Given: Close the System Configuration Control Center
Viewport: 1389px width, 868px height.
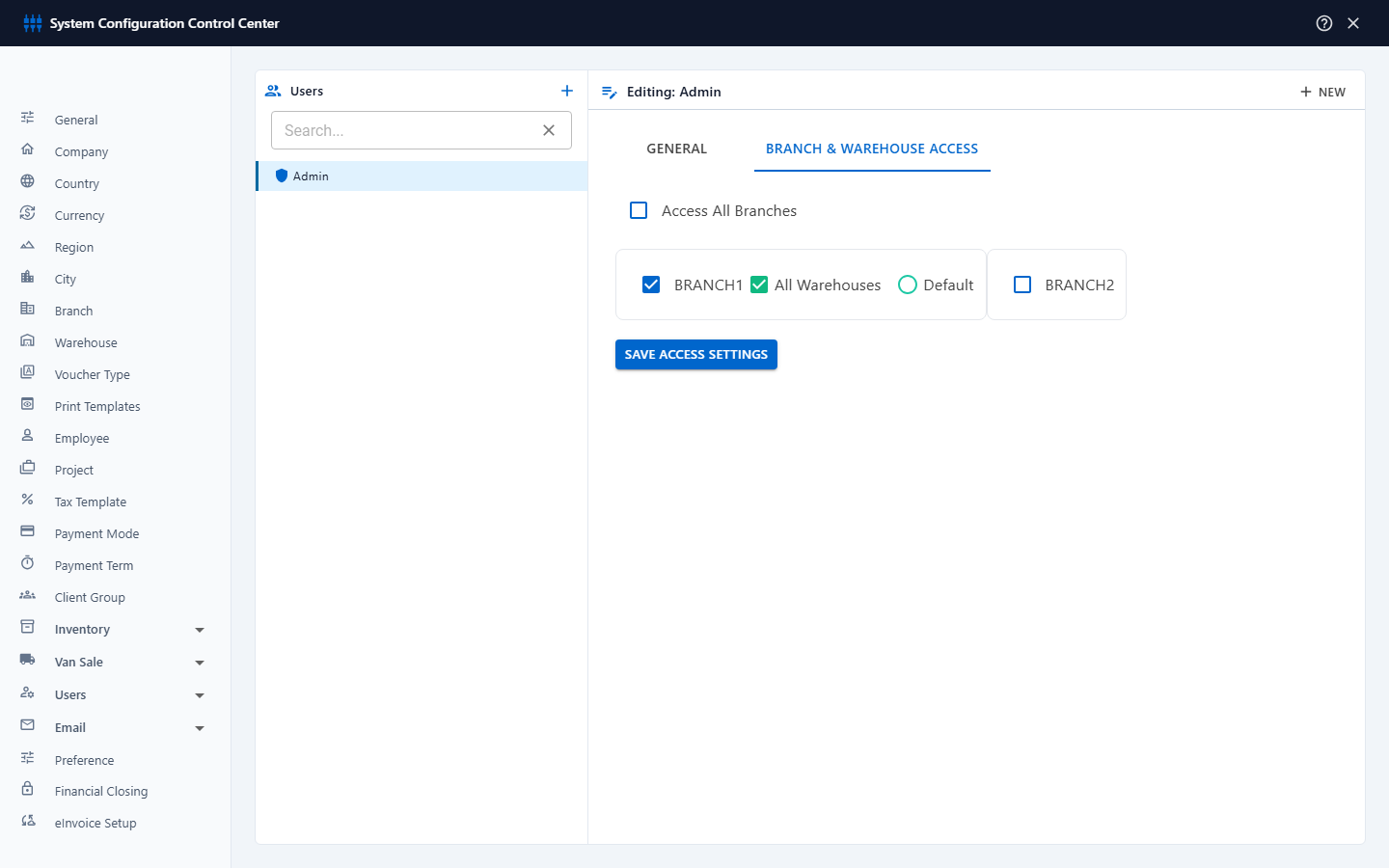Looking at the screenshot, I should [1353, 23].
